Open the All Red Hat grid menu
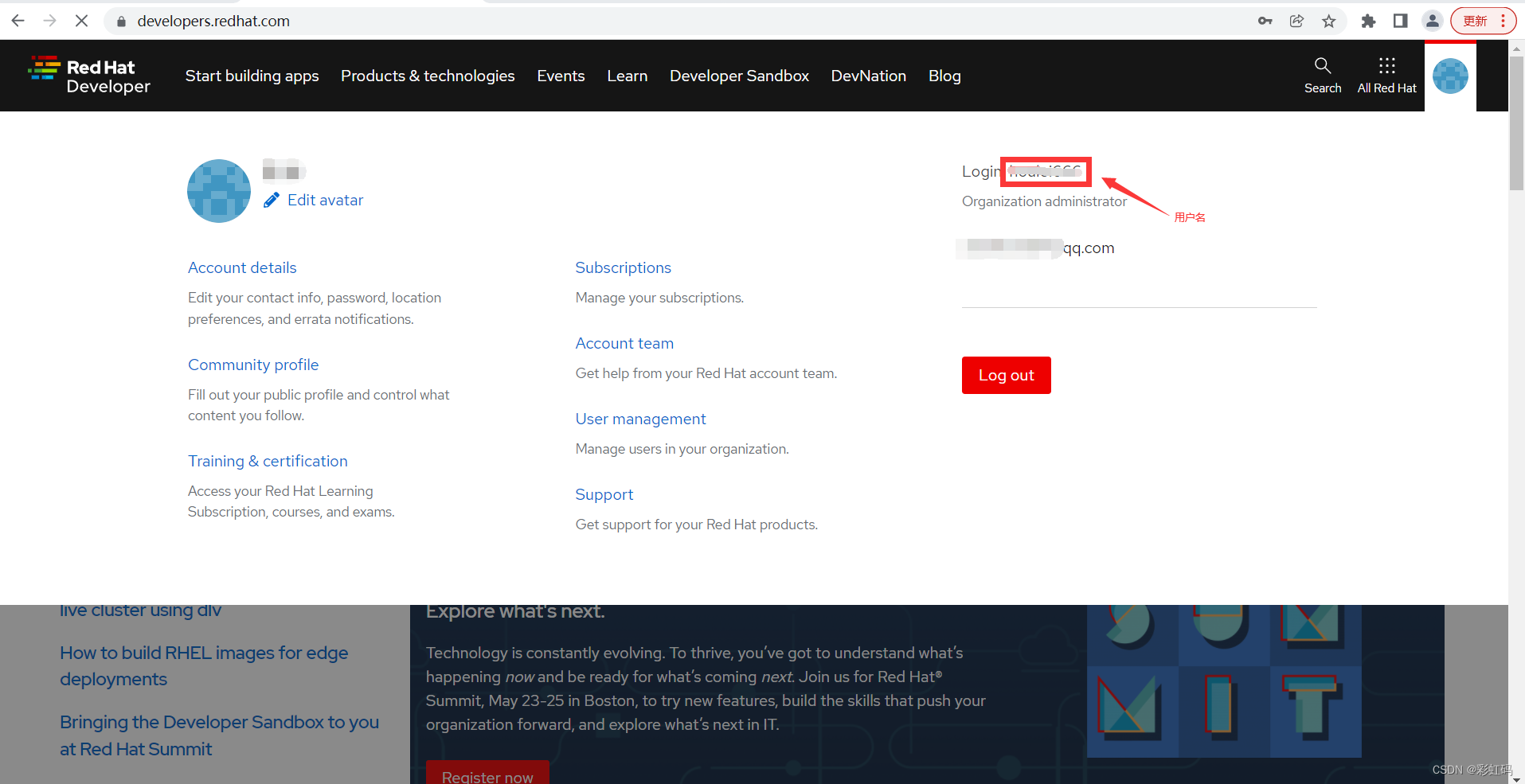 click(x=1386, y=66)
